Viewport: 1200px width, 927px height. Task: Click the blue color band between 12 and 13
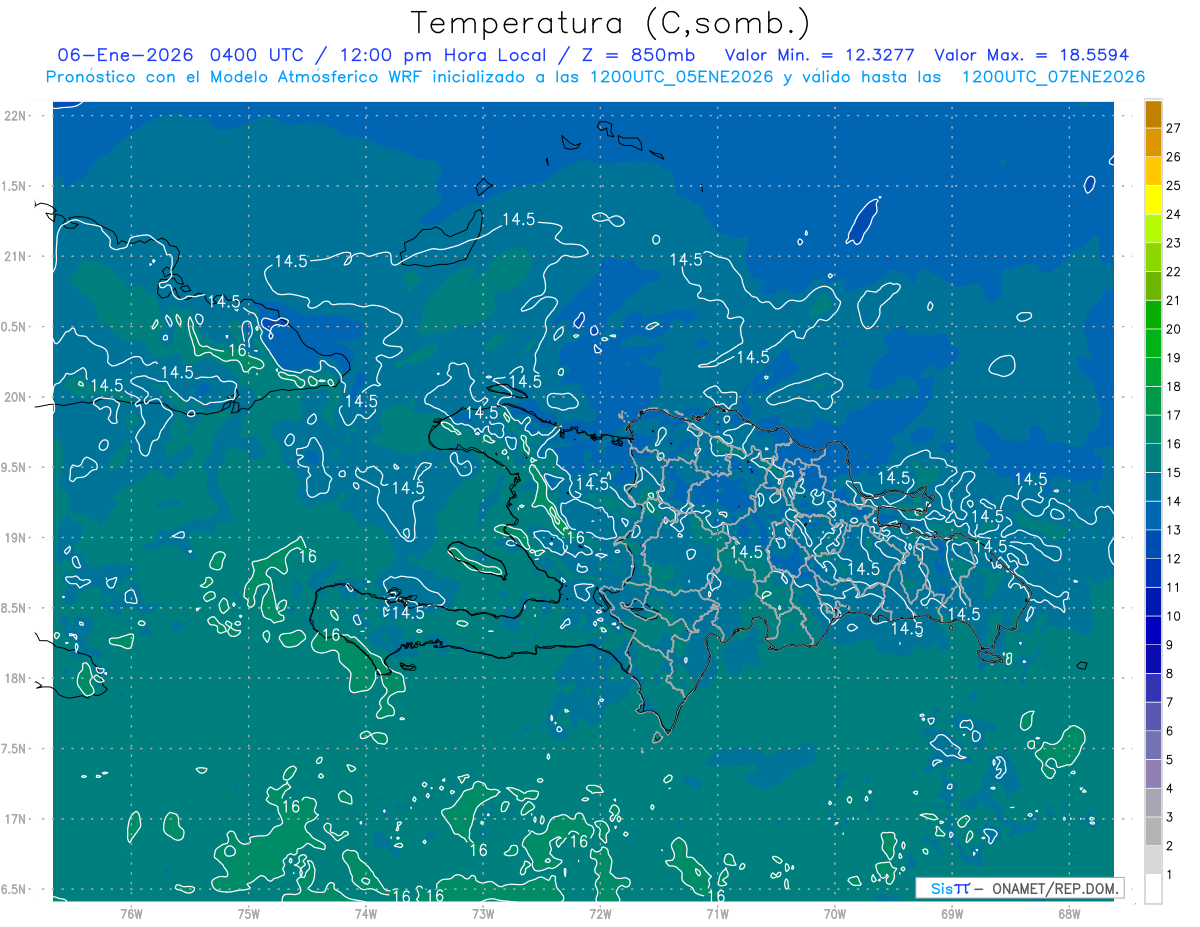pyautogui.click(x=1153, y=544)
